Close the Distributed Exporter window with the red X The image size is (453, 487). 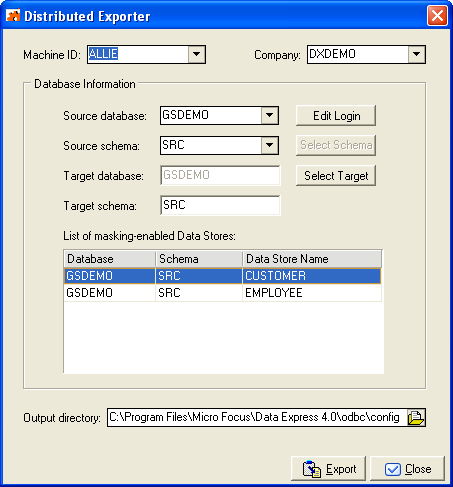437,15
